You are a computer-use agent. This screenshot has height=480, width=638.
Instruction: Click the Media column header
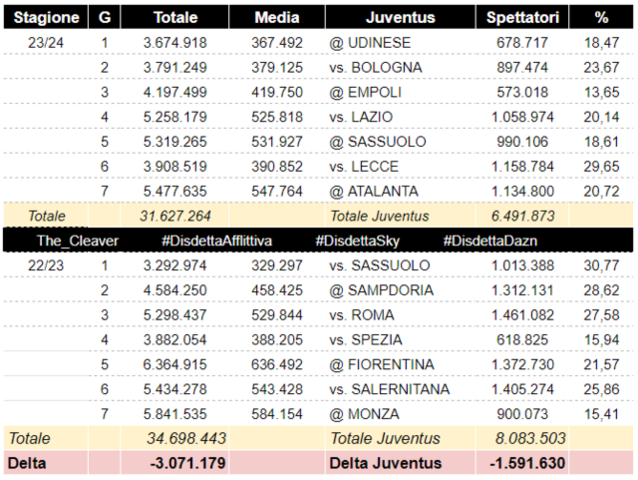276,17
